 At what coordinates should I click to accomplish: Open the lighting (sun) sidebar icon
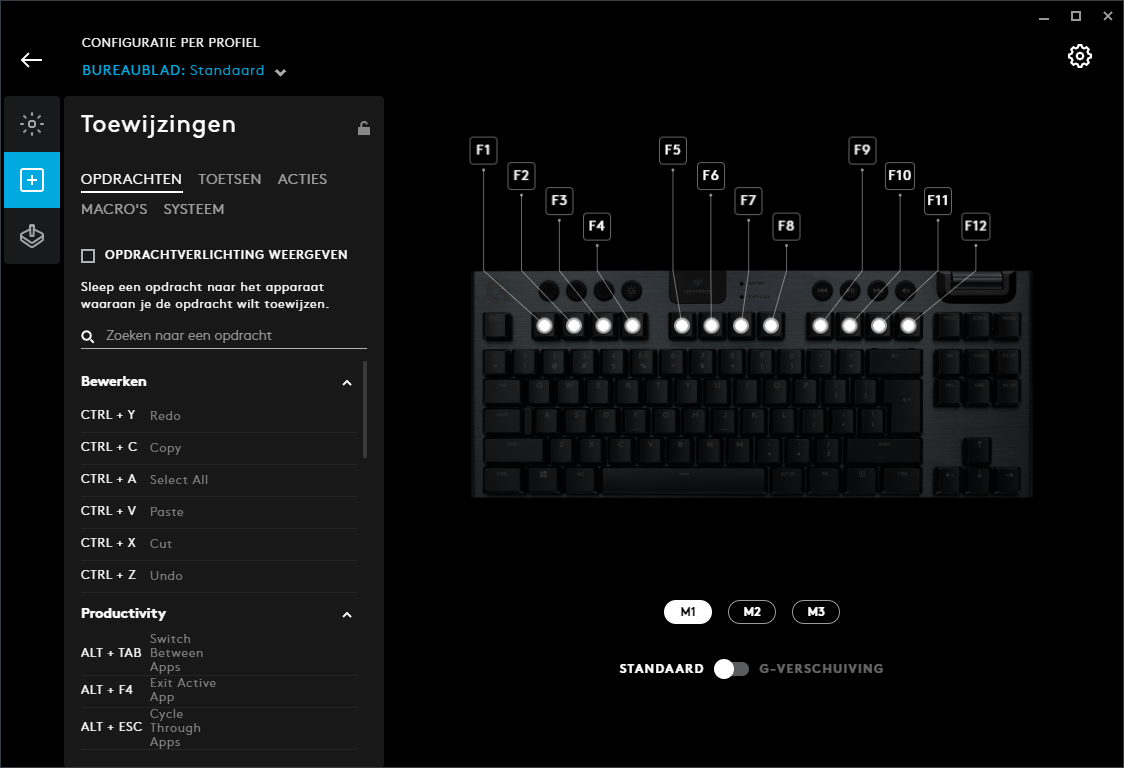pos(32,124)
